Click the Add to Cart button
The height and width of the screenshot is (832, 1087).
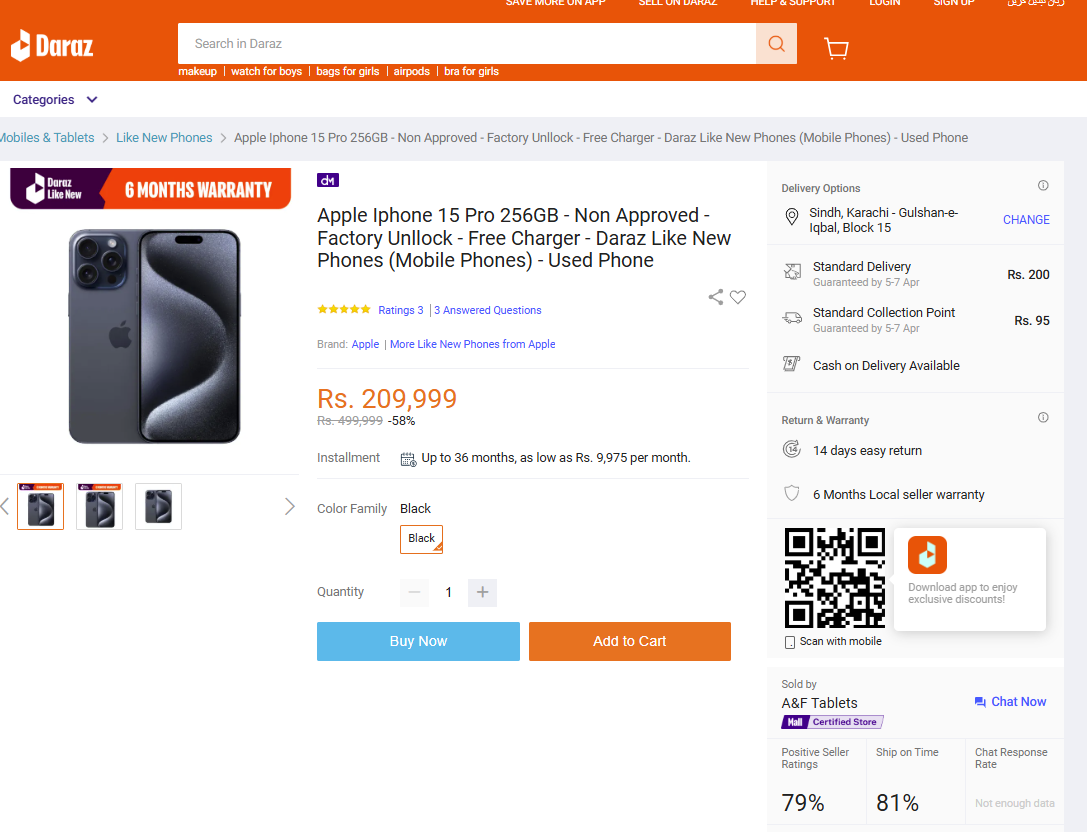coord(629,641)
